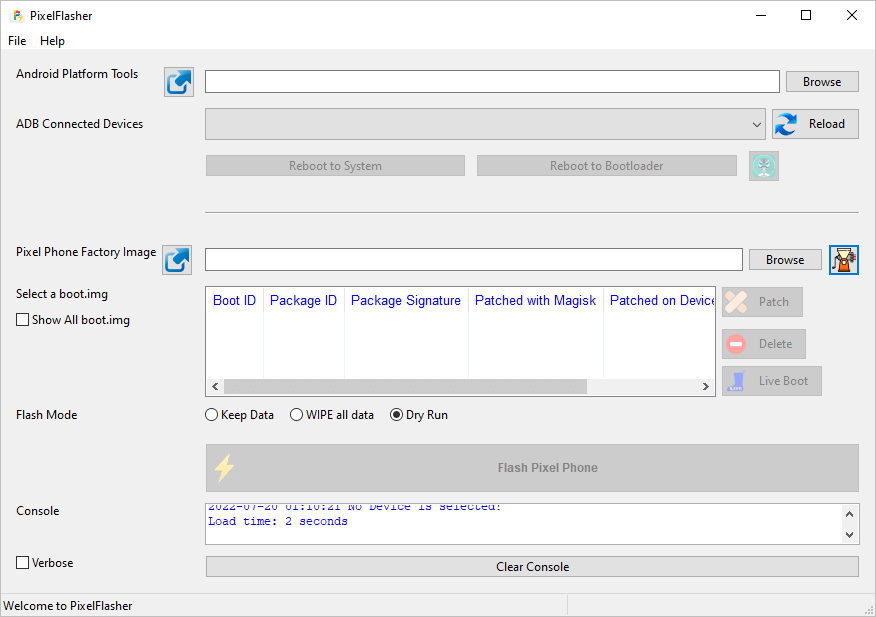The image size is (876, 617).
Task: Click console line 'Load time: 2 seconds'
Action: 278,521
